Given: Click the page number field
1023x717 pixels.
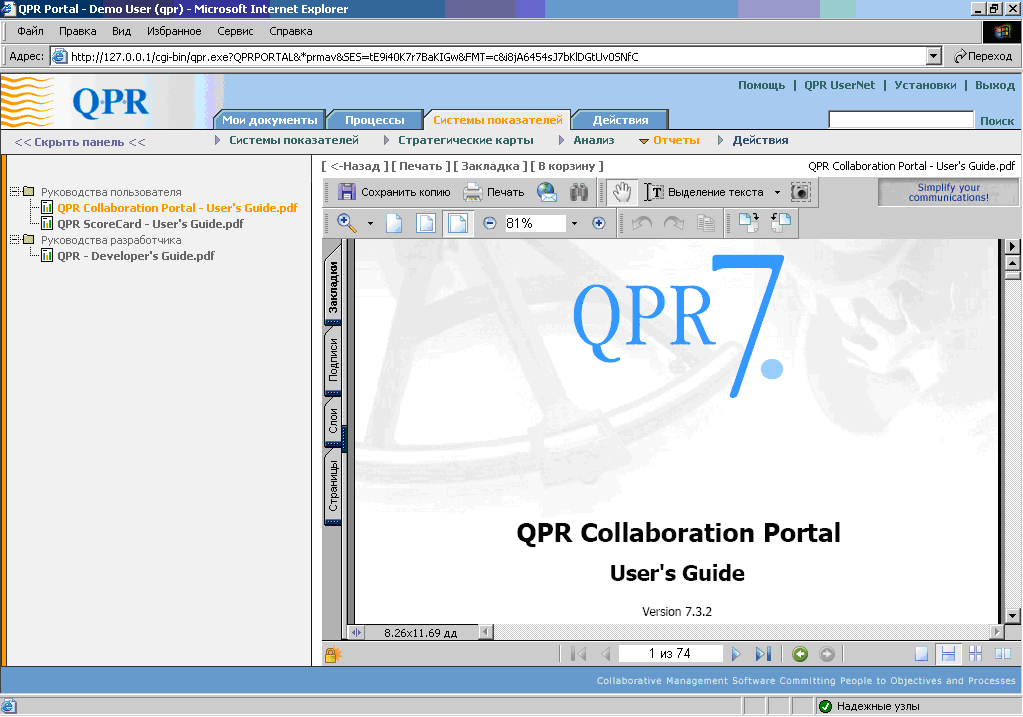Looking at the screenshot, I should [x=670, y=653].
